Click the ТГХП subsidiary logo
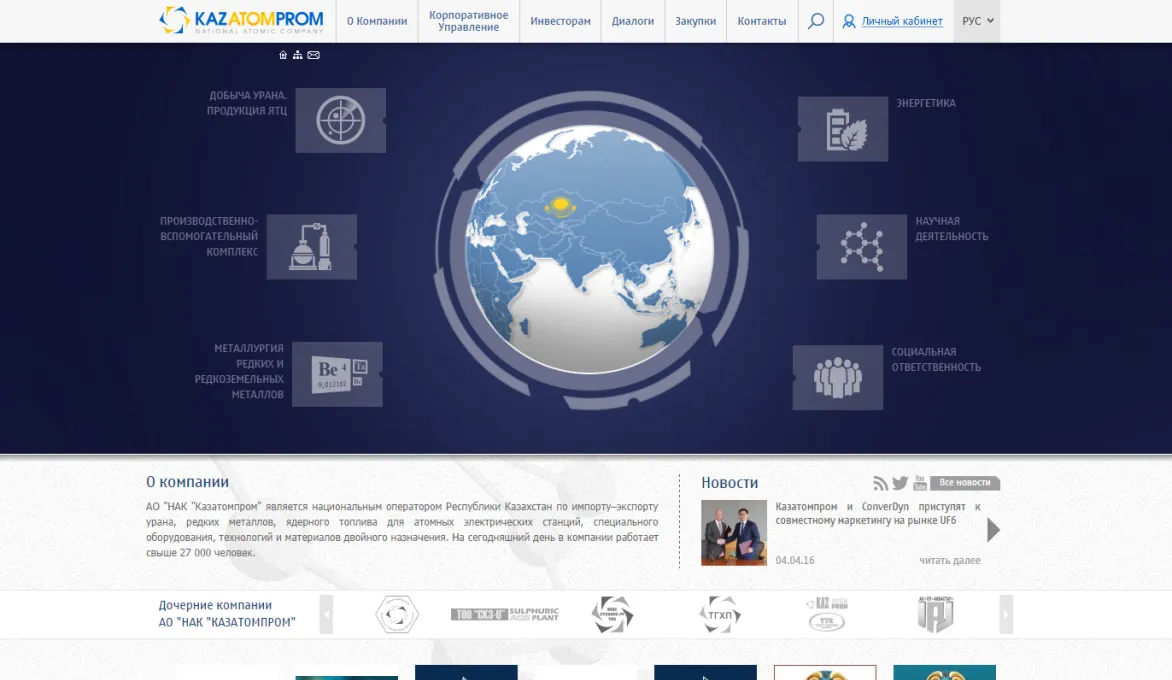The width and height of the screenshot is (1172, 680). point(720,614)
